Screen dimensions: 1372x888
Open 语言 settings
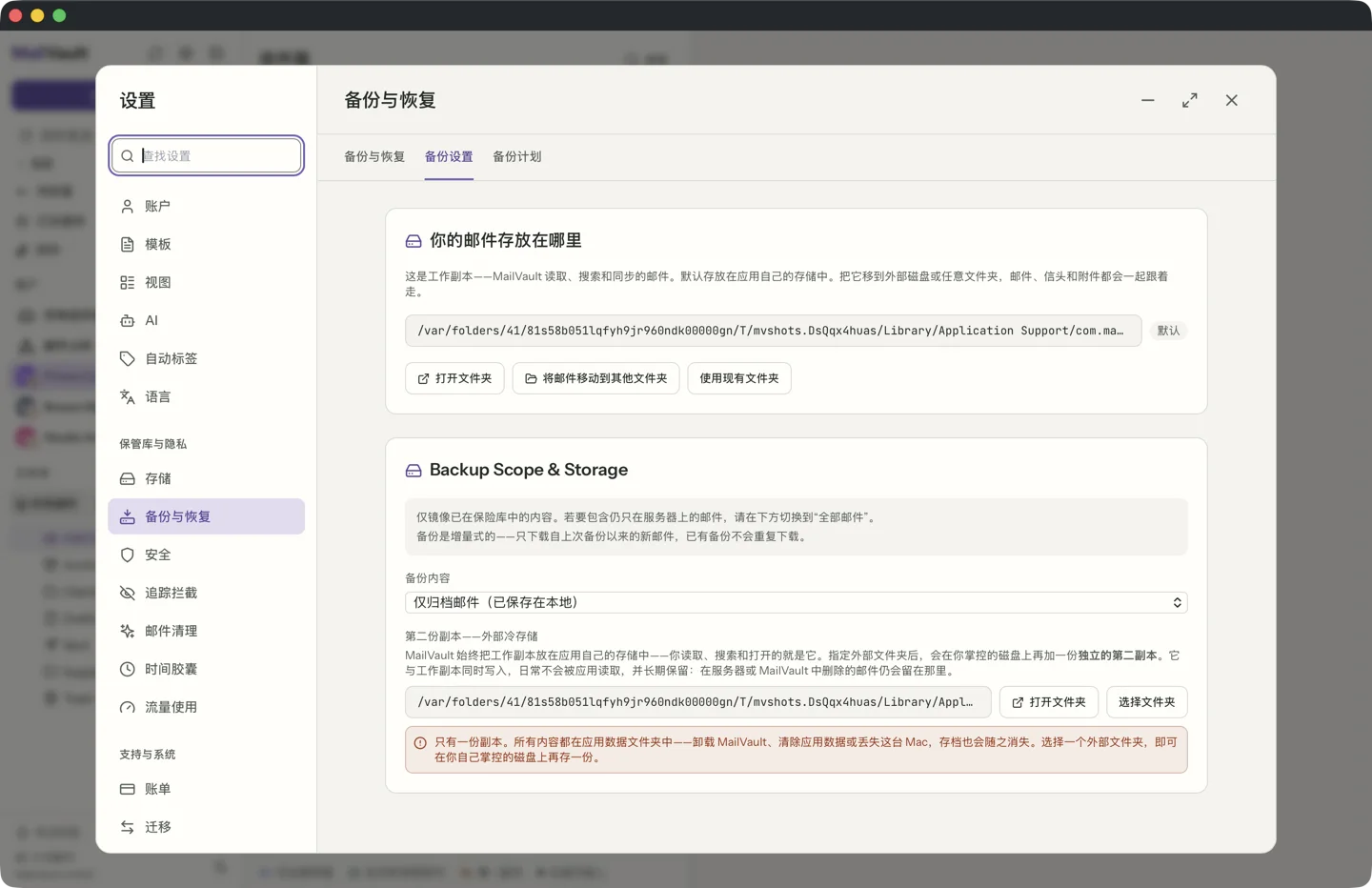[206, 396]
